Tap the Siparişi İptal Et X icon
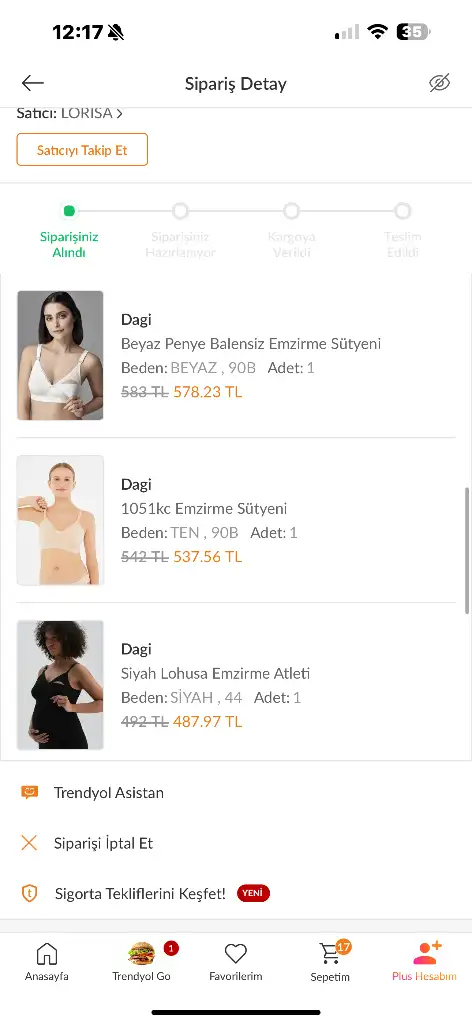 29,843
